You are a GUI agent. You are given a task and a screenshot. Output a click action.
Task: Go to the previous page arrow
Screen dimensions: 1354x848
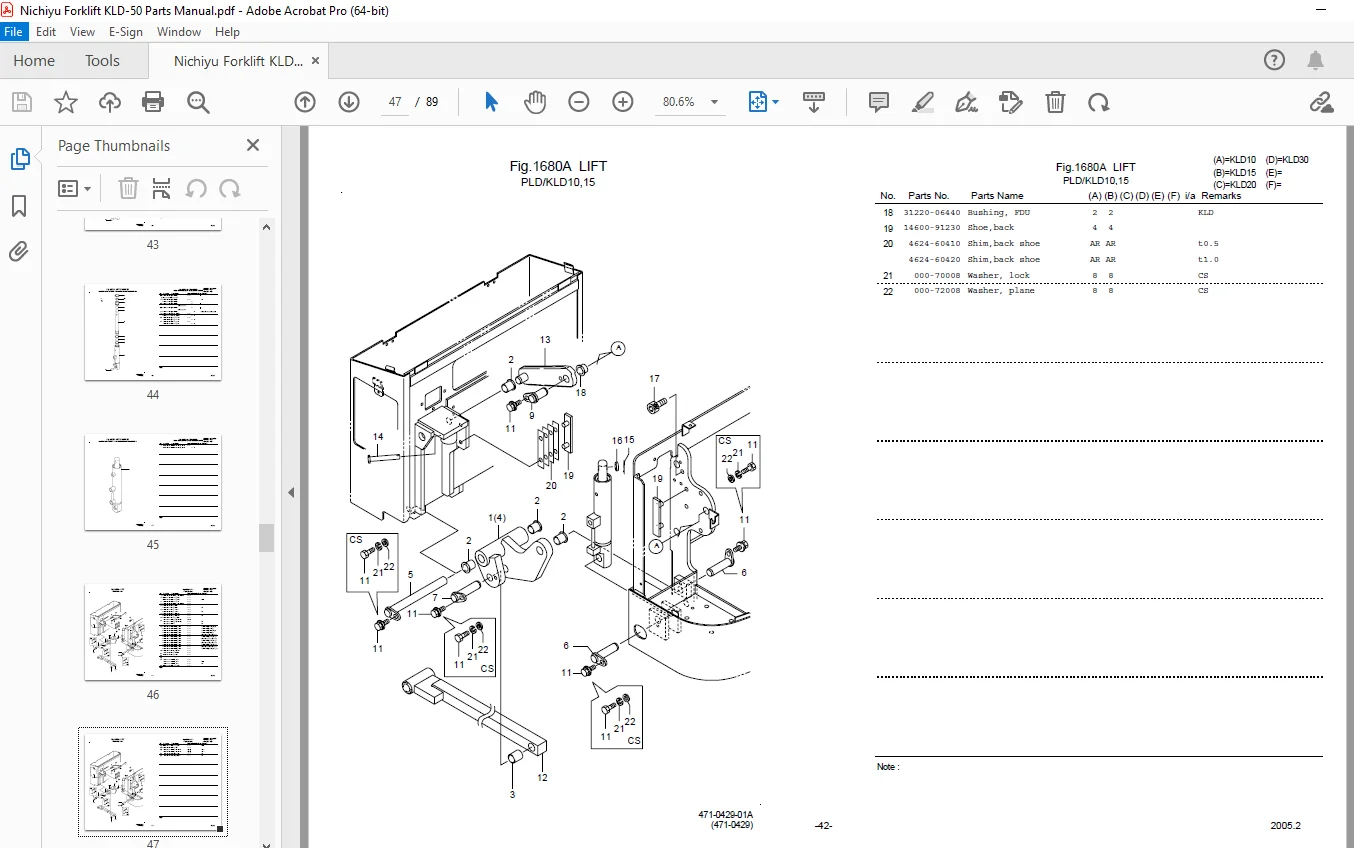[305, 102]
